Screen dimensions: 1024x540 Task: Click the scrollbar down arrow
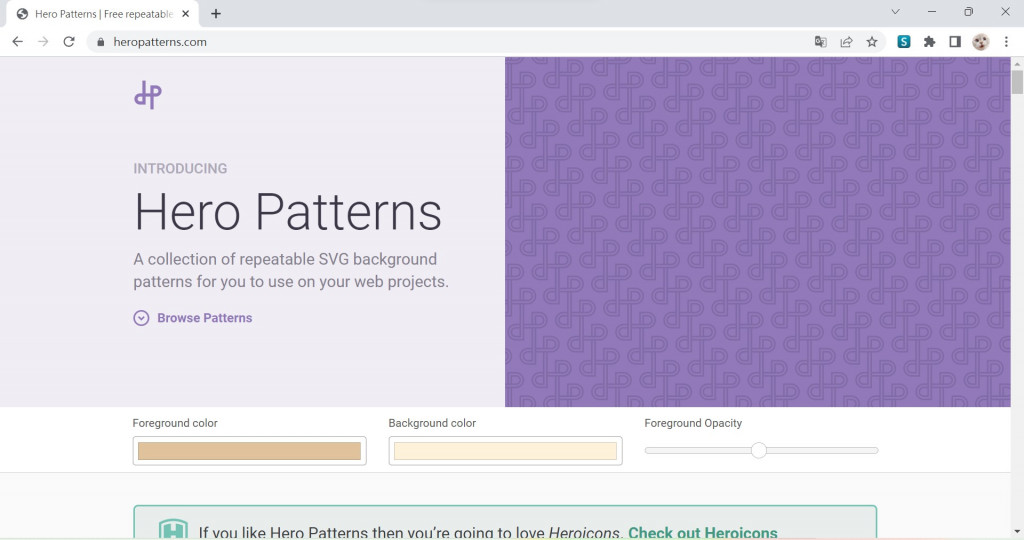[1017, 532]
